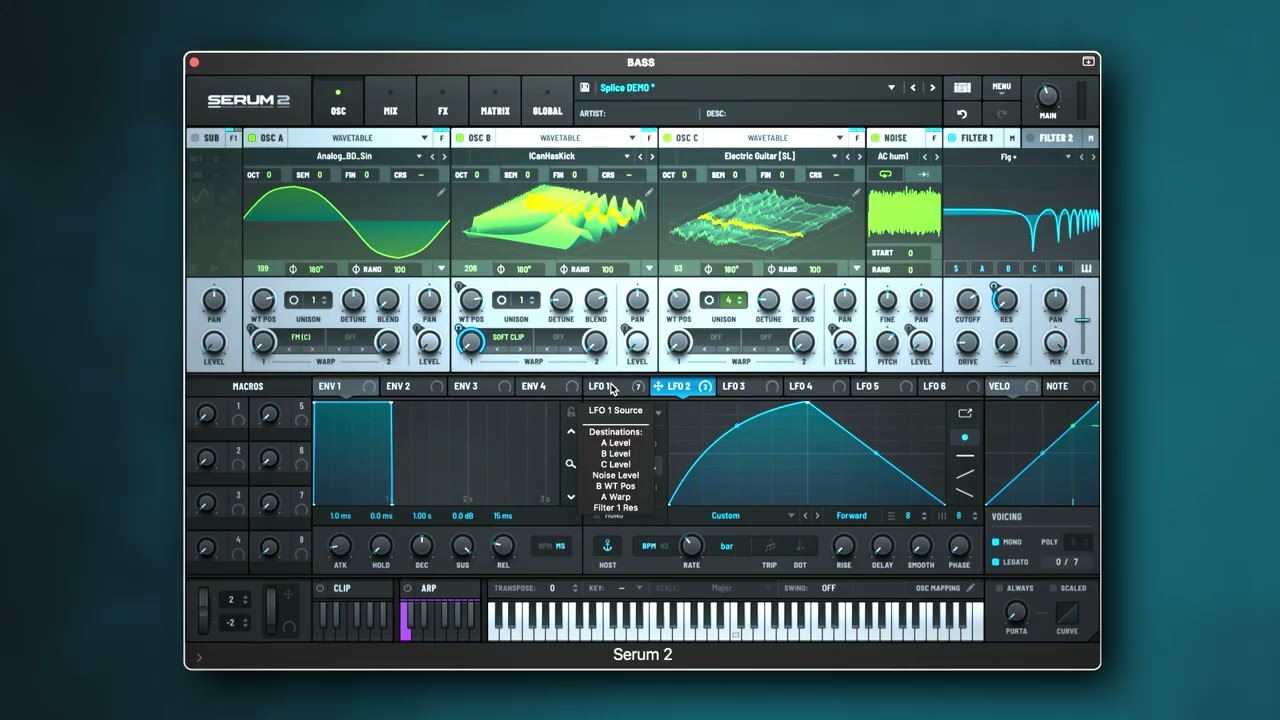
Task: Switch to the GLOBAL tab
Action: [547, 100]
